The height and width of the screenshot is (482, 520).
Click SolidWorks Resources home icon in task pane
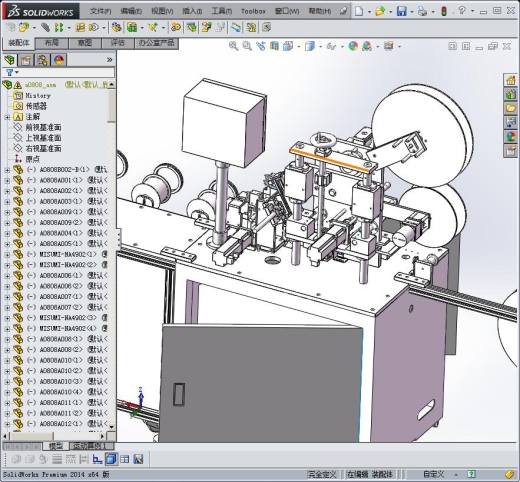pyautogui.click(x=511, y=80)
